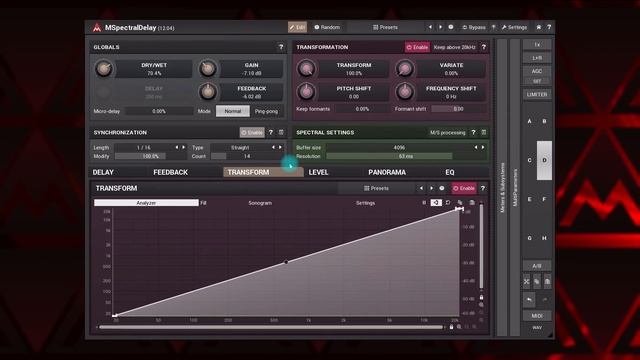640x360 pixels.
Task: Decrease Buffer size with left arrow
Action: [x=476, y=147]
